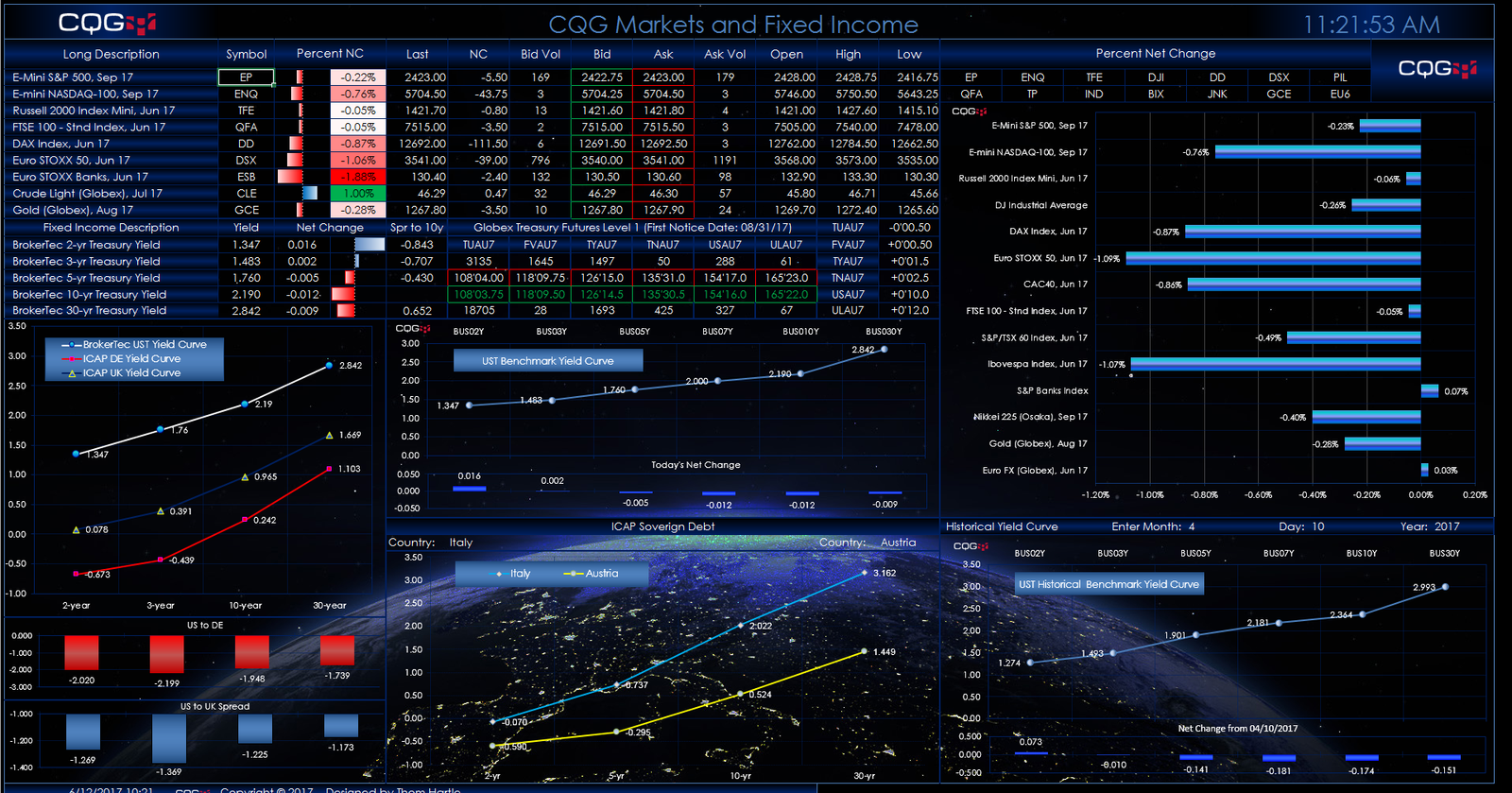Click PIL in the Percent Net Change symbol grid
The height and width of the screenshot is (793, 1512).
point(1340,78)
